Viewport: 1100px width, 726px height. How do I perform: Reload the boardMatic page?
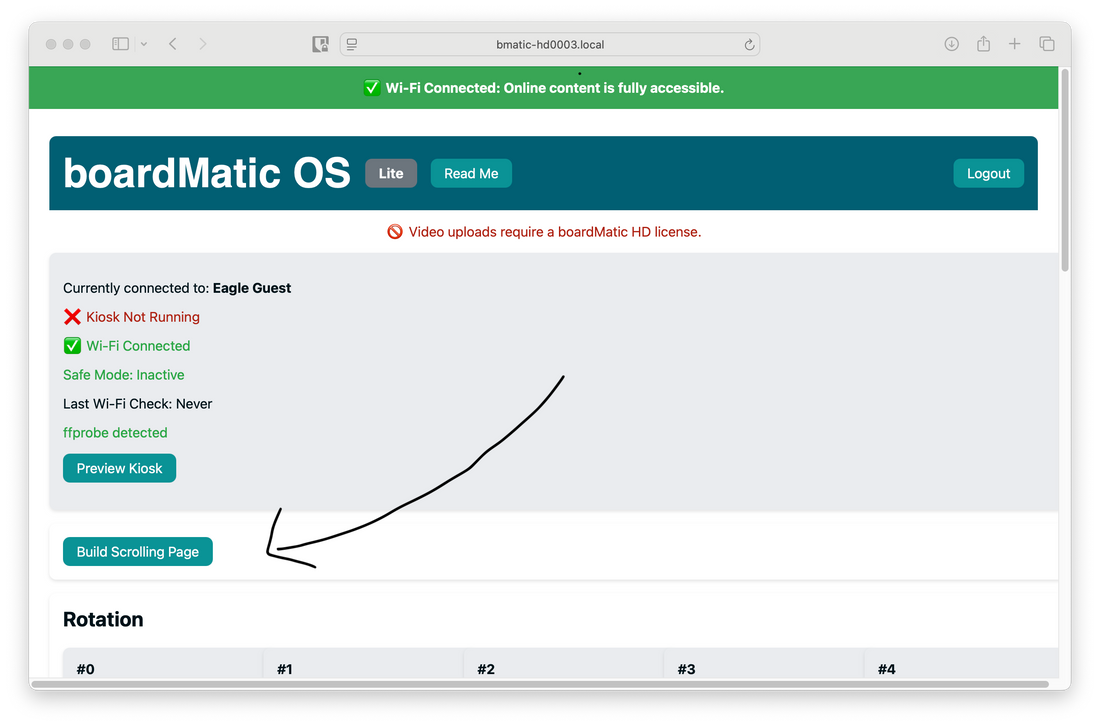[748, 44]
